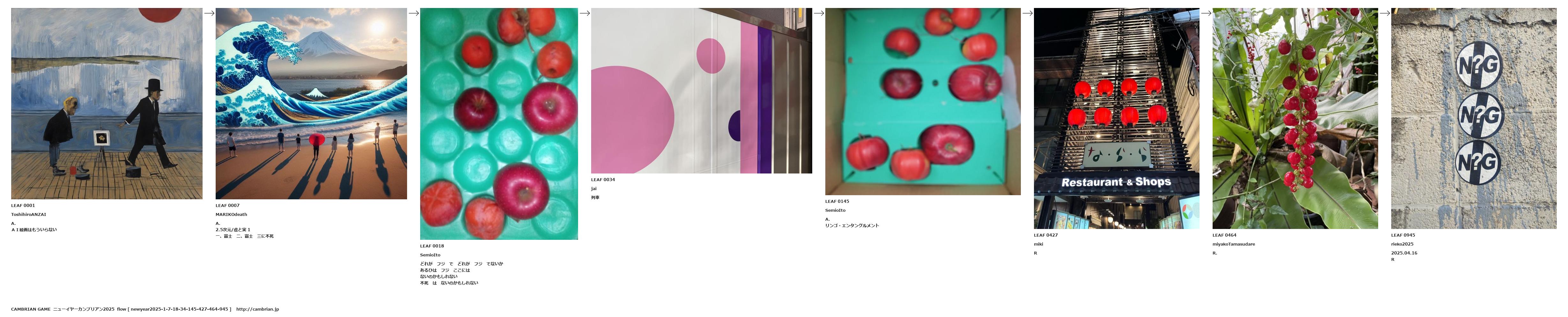
Task: Click the arrow before the N?G photo
Action: pos(1384,13)
